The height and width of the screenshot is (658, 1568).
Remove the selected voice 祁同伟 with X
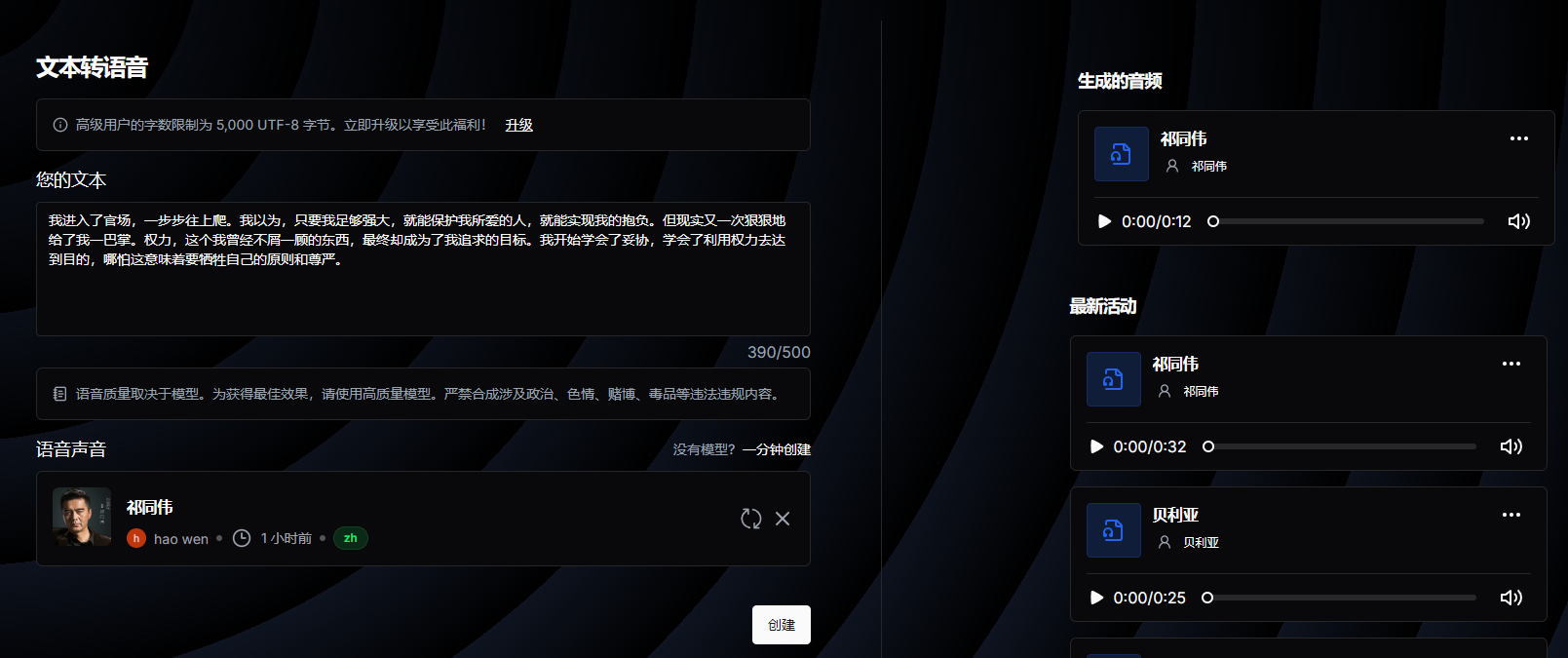[x=783, y=519]
